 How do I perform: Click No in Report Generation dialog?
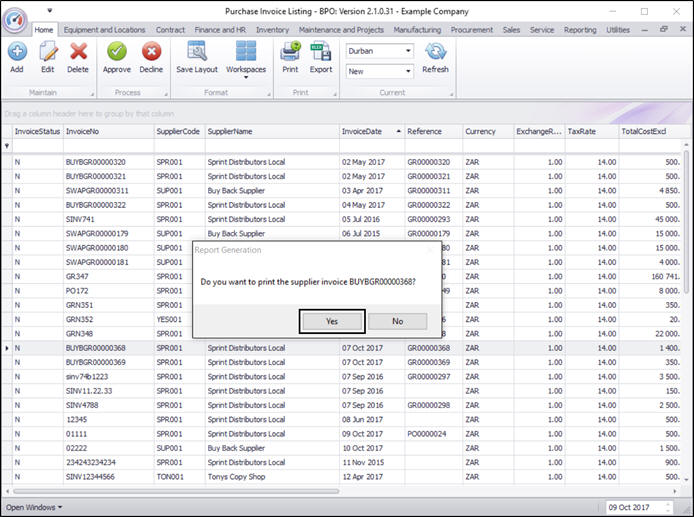pos(397,321)
